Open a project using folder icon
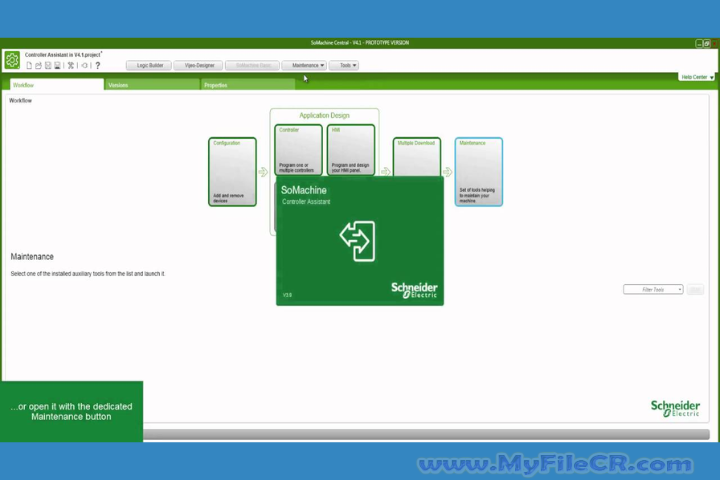The image size is (720, 480). (x=39, y=66)
